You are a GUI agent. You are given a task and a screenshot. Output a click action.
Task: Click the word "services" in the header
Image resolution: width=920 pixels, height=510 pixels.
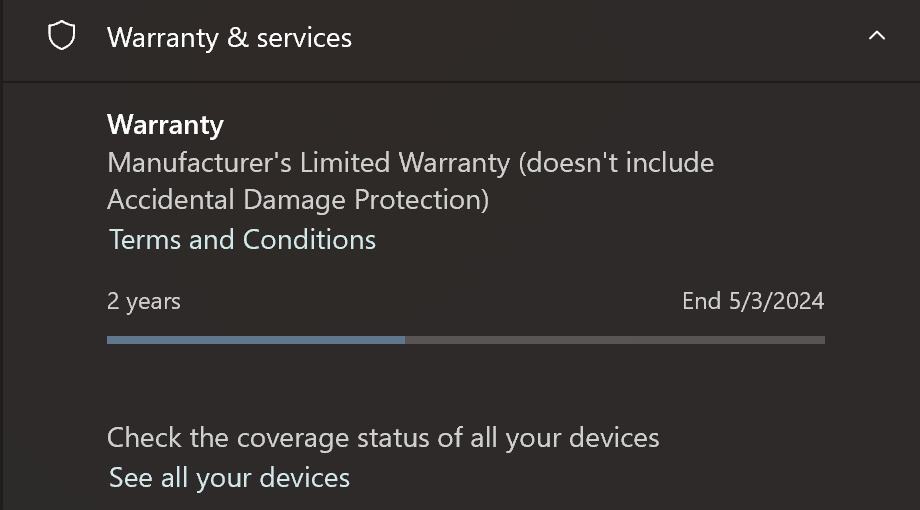pyautogui.click(x=304, y=37)
